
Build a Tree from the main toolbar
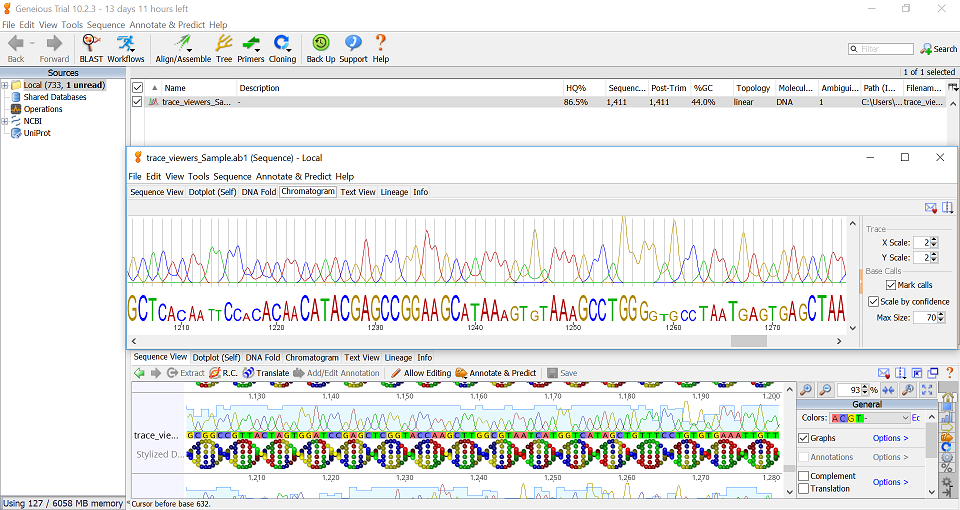pyautogui.click(x=224, y=48)
